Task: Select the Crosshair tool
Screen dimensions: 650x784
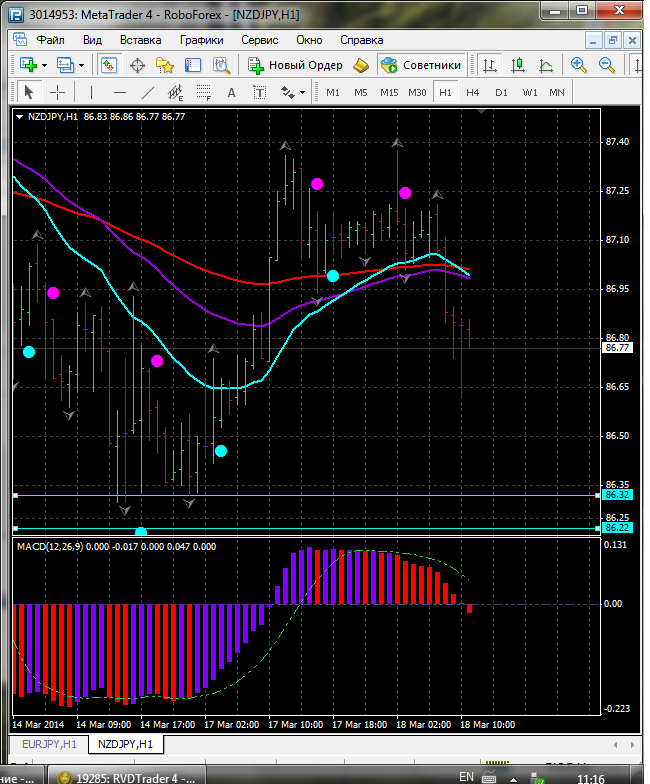Action: click(x=58, y=92)
